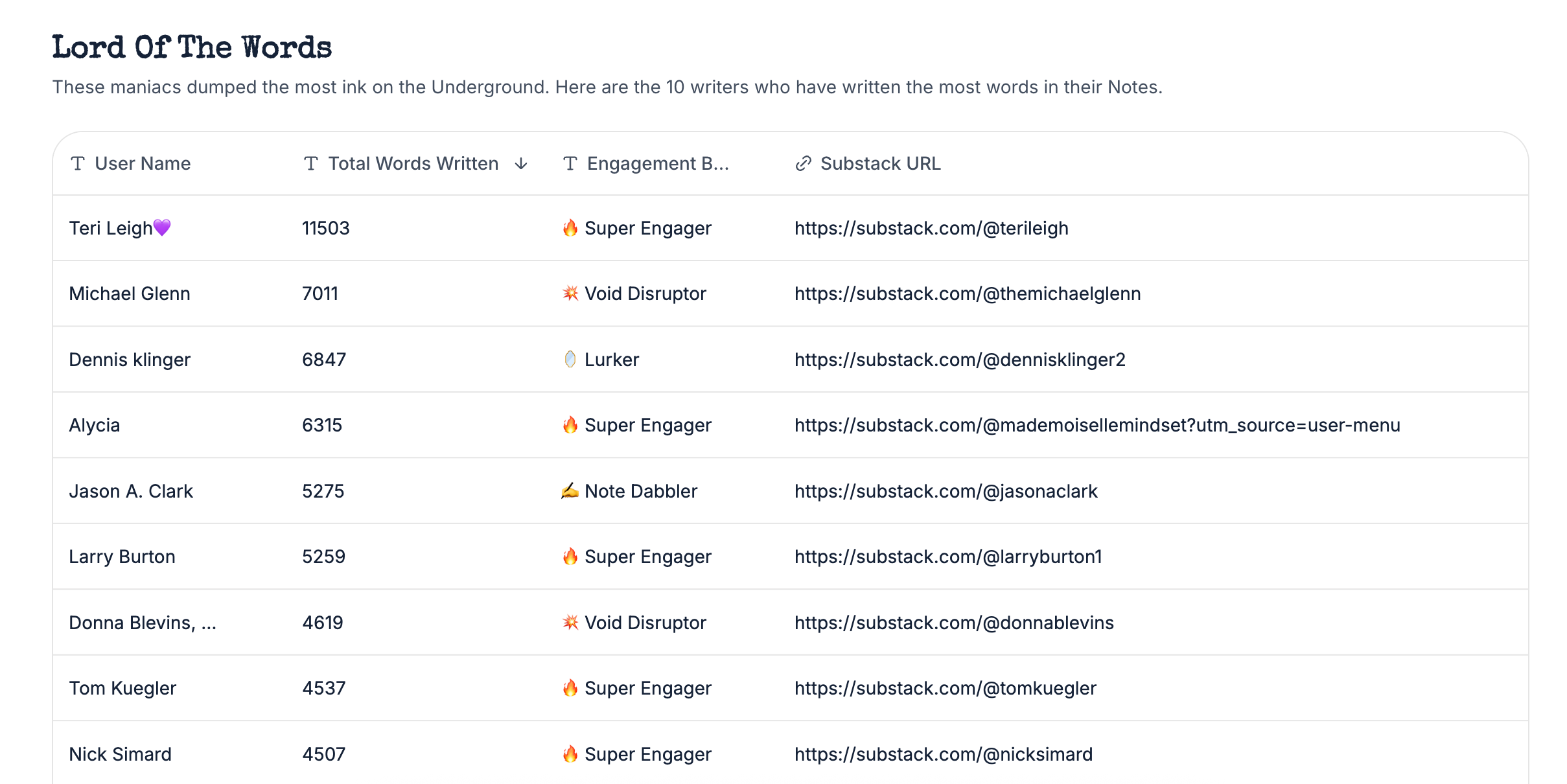Click the name Larry Burton
The height and width of the screenshot is (784, 1567).
click(x=122, y=557)
